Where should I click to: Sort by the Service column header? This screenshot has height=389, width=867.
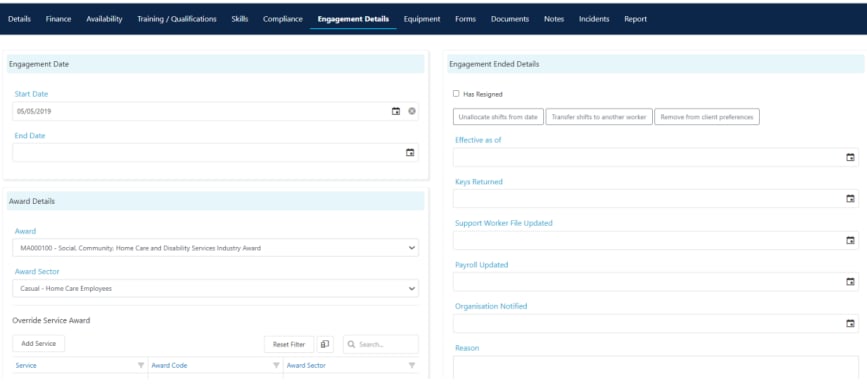tap(26, 365)
